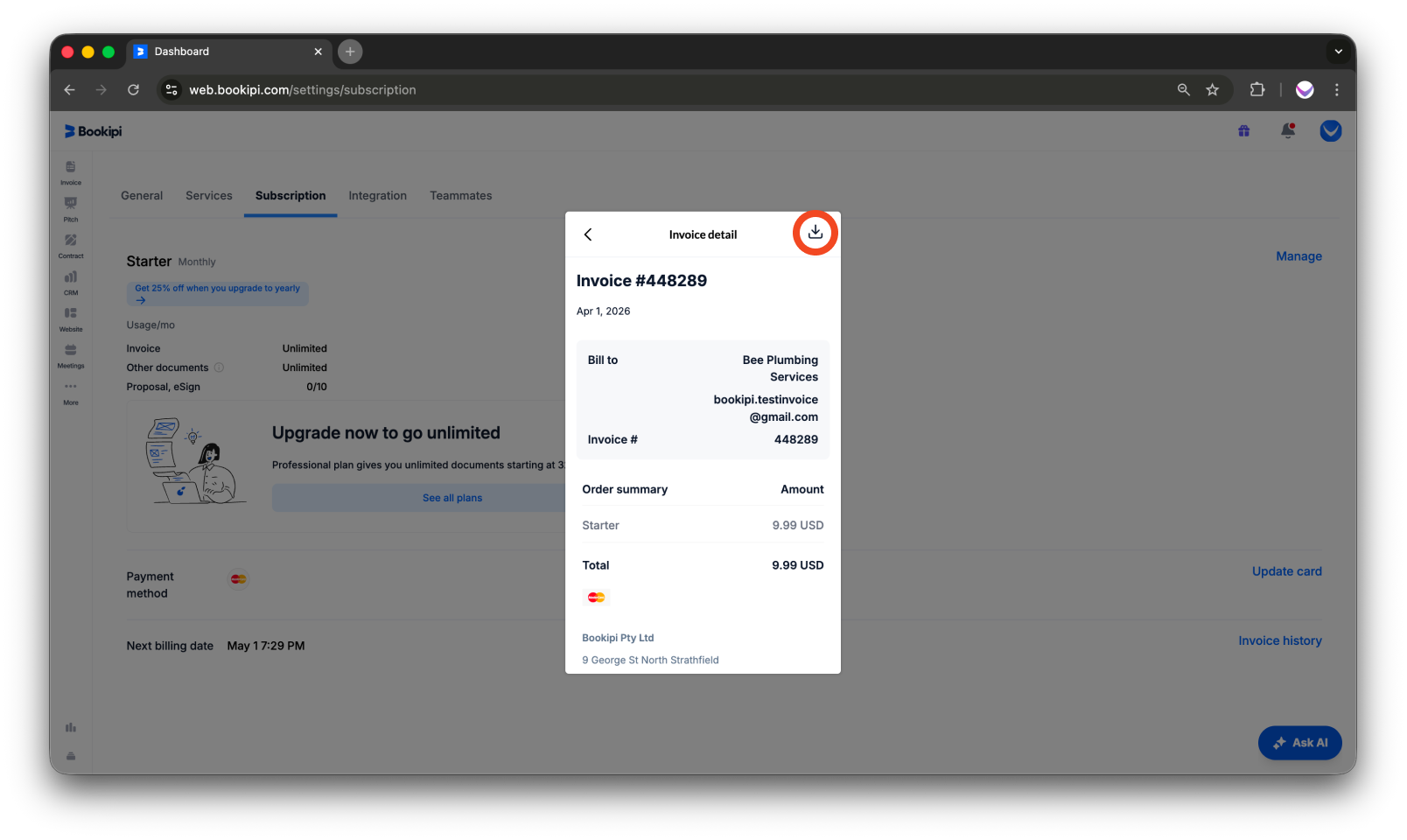The width and height of the screenshot is (1407, 840).
Task: Open the account avatar dropdown in the header
Action: click(x=1330, y=130)
